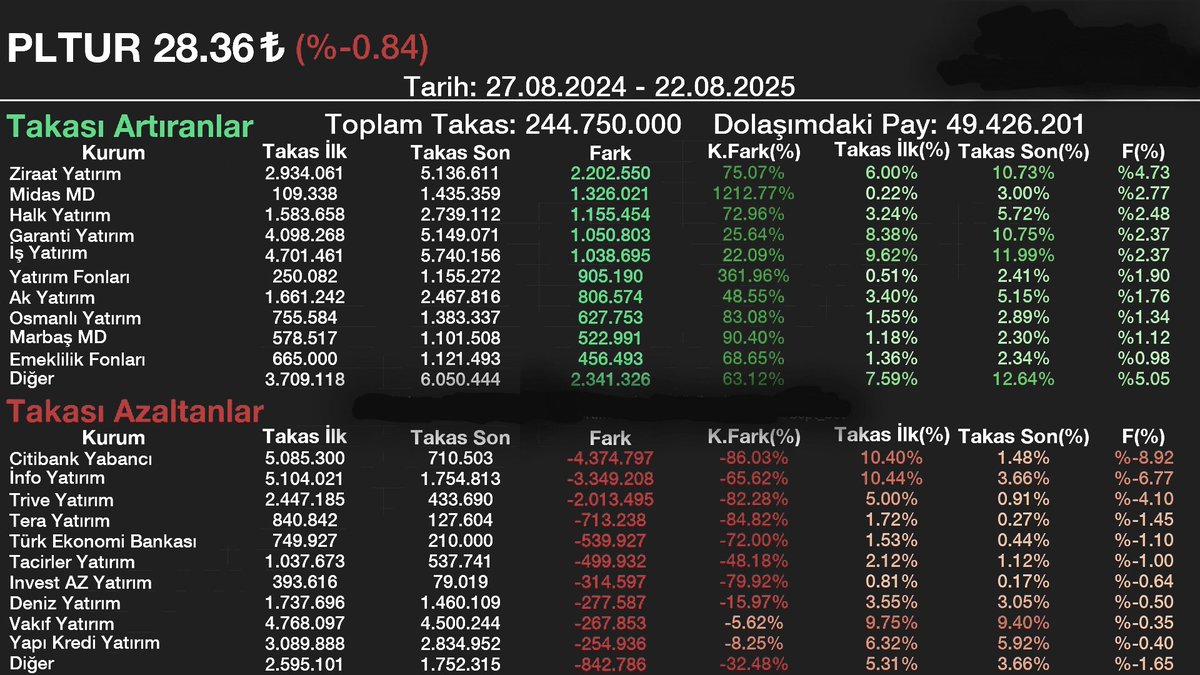Select the Türk Ekonomi Bankası row name
Viewport: 1200px width, 675px height.
pyautogui.click(x=102, y=541)
